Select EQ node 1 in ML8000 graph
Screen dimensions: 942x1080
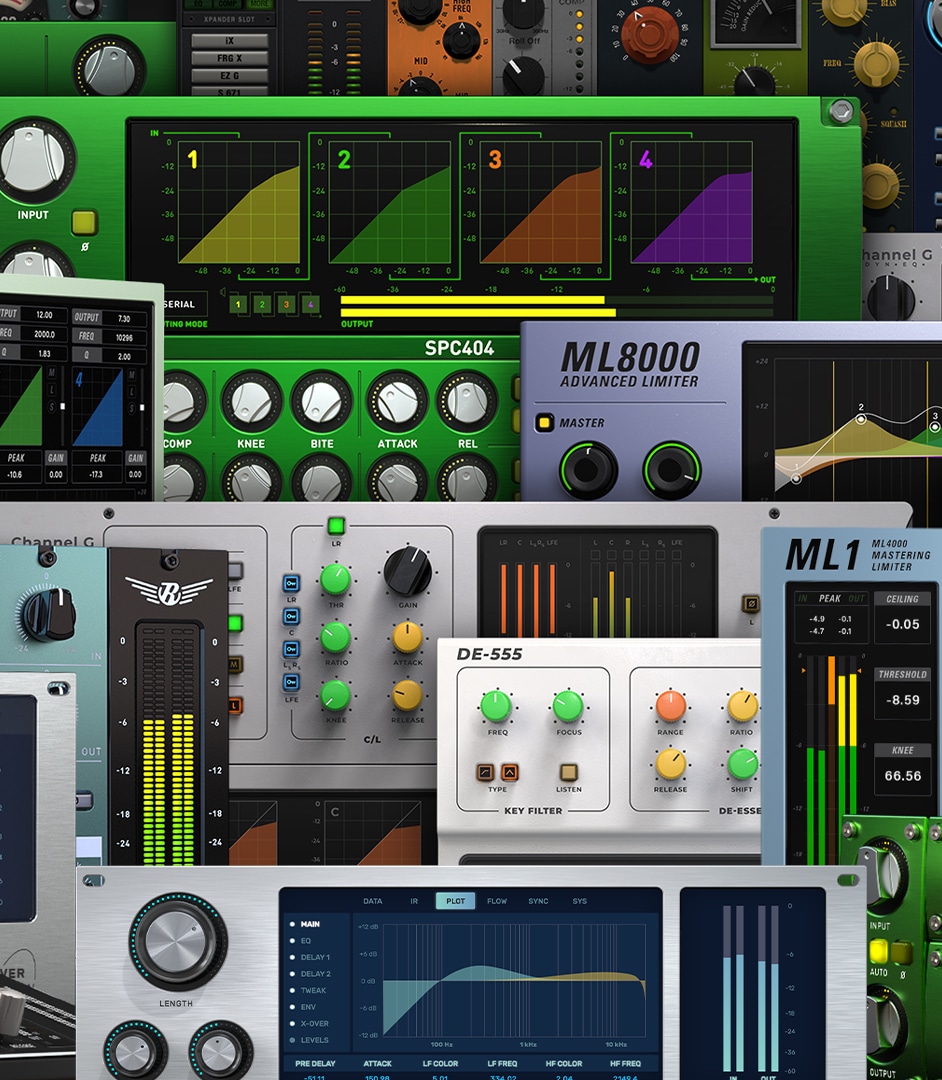[x=796, y=478]
